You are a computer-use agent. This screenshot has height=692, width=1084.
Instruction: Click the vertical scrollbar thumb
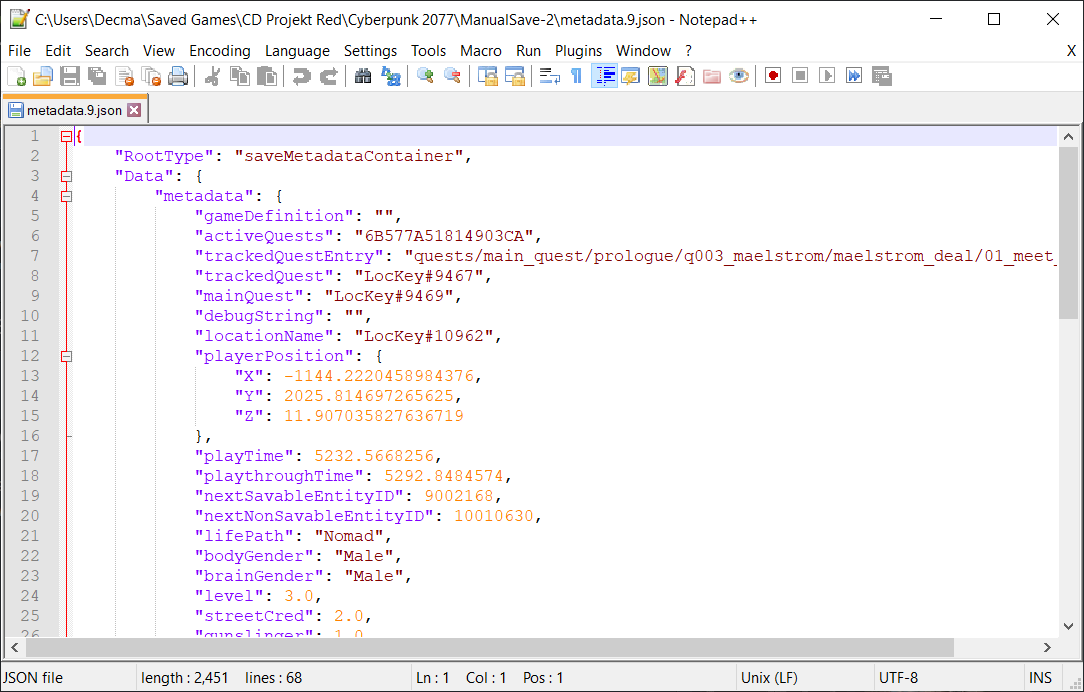pos(1068,230)
